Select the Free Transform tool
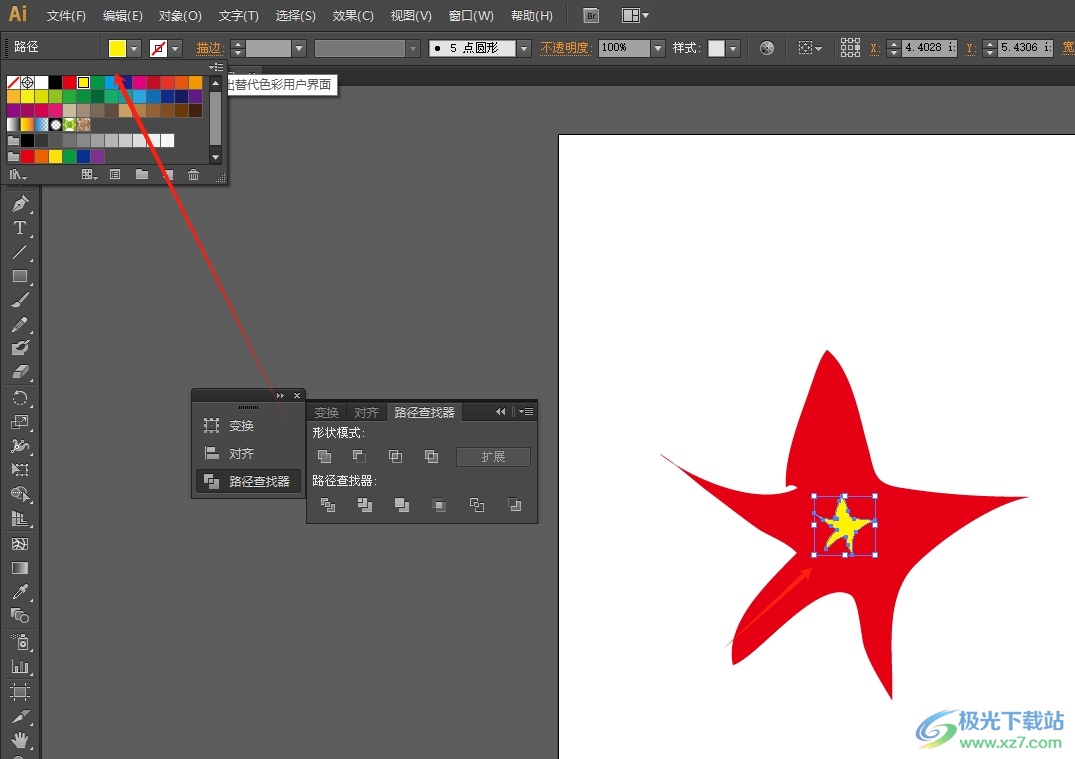 [20, 470]
